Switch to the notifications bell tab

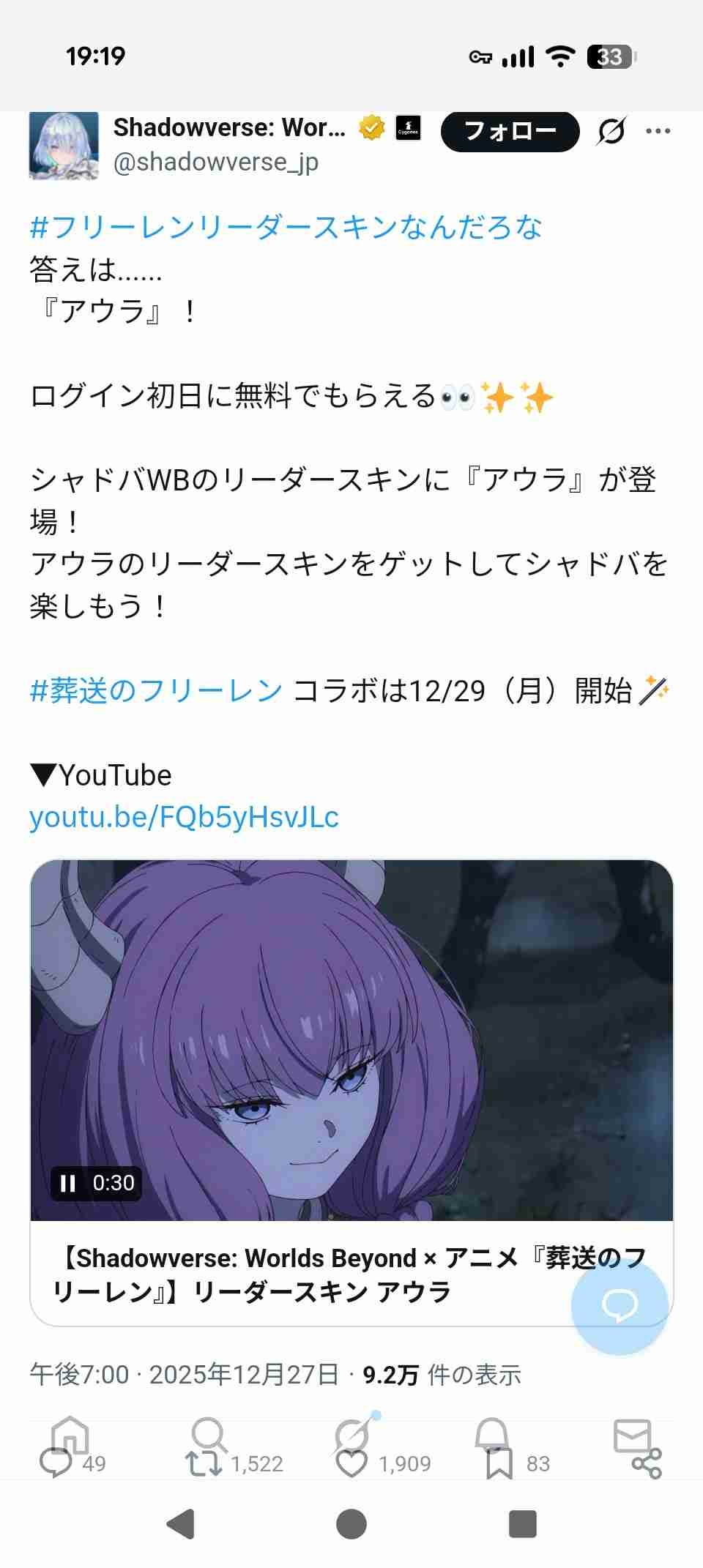click(x=492, y=1435)
